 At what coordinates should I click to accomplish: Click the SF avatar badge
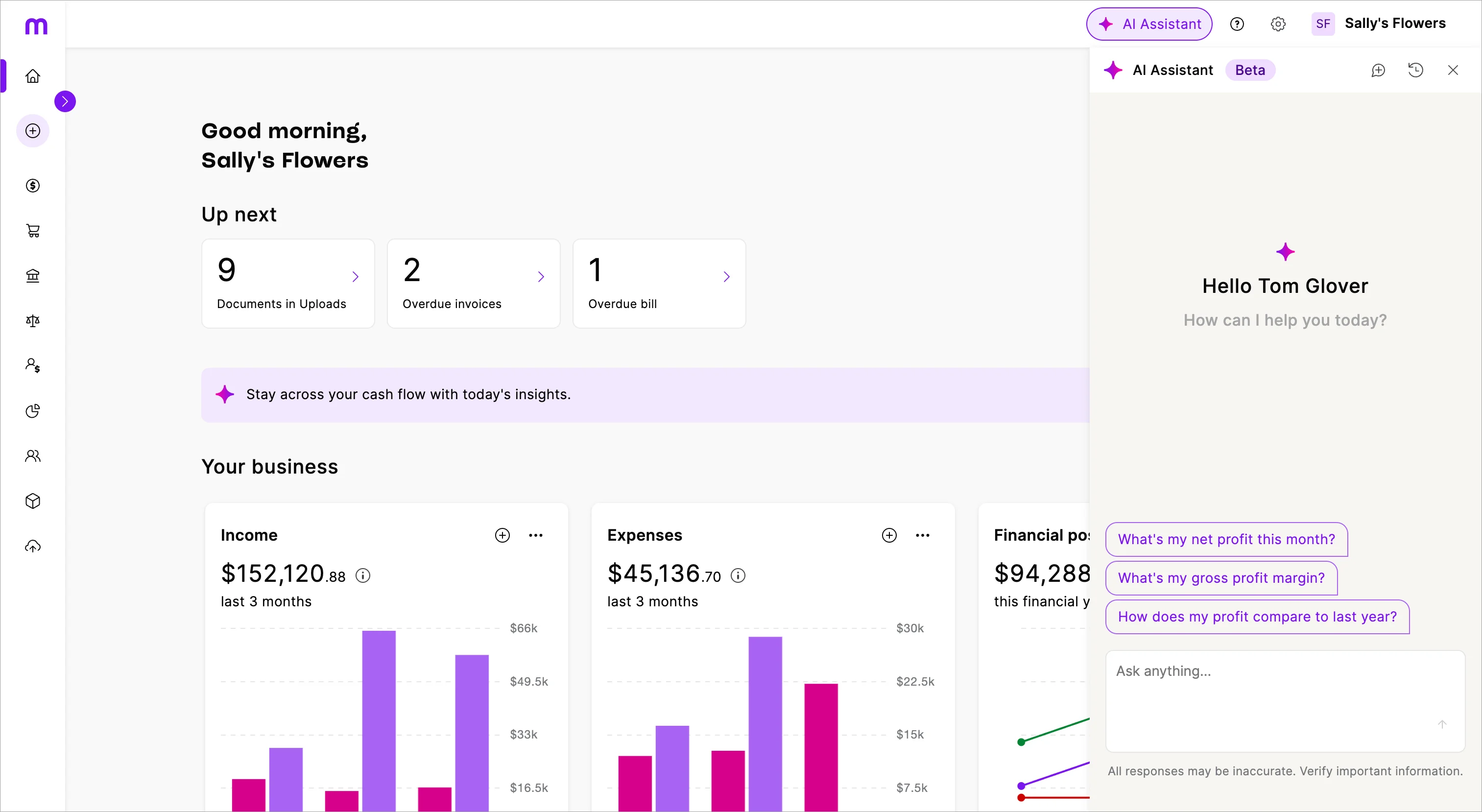(1323, 24)
